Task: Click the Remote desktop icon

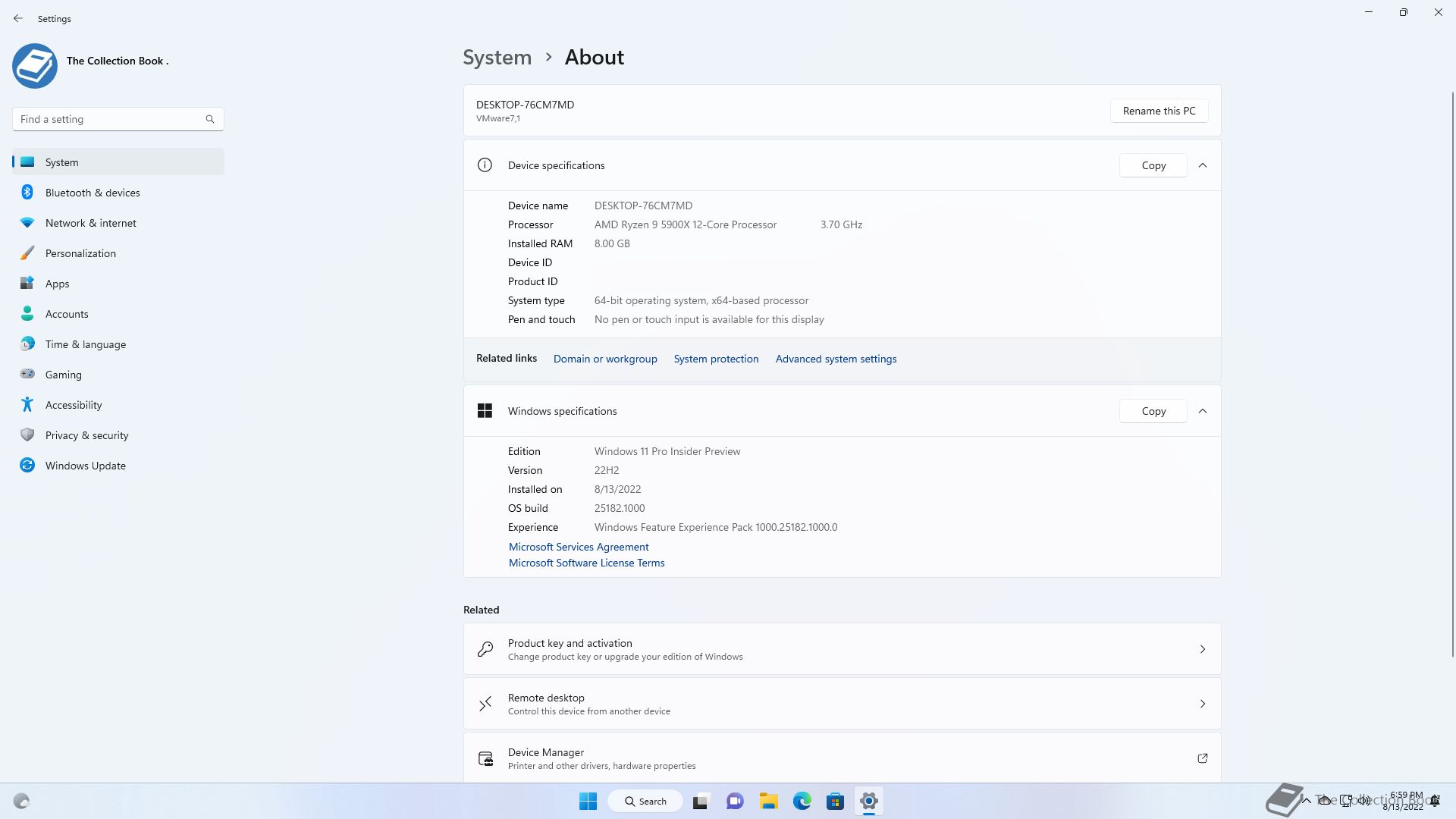Action: (x=485, y=704)
